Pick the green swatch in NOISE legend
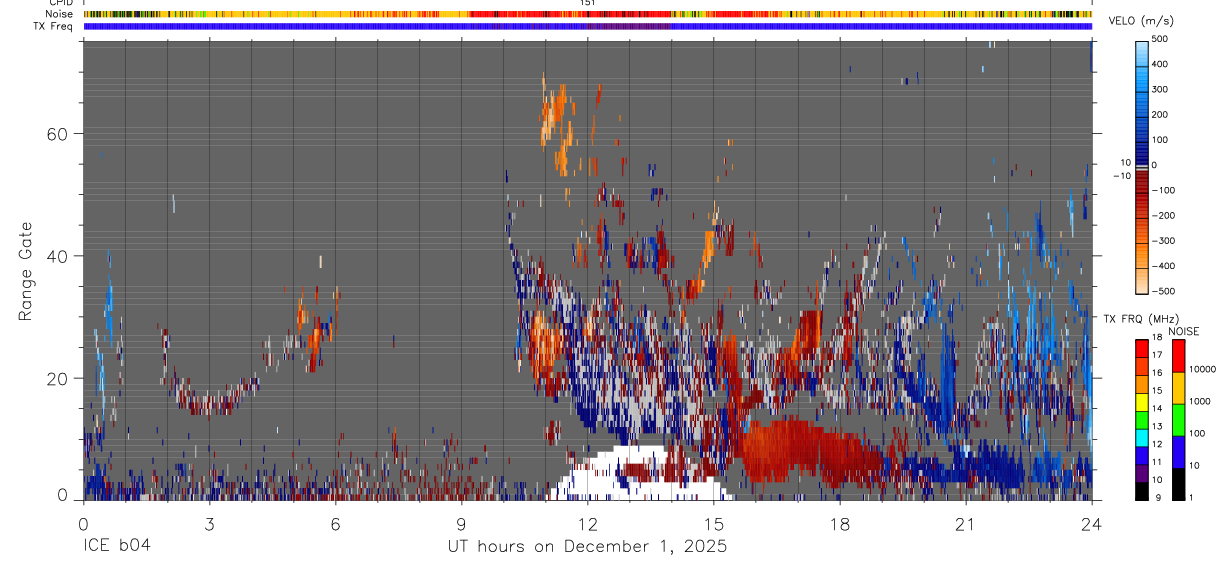 1178,420
